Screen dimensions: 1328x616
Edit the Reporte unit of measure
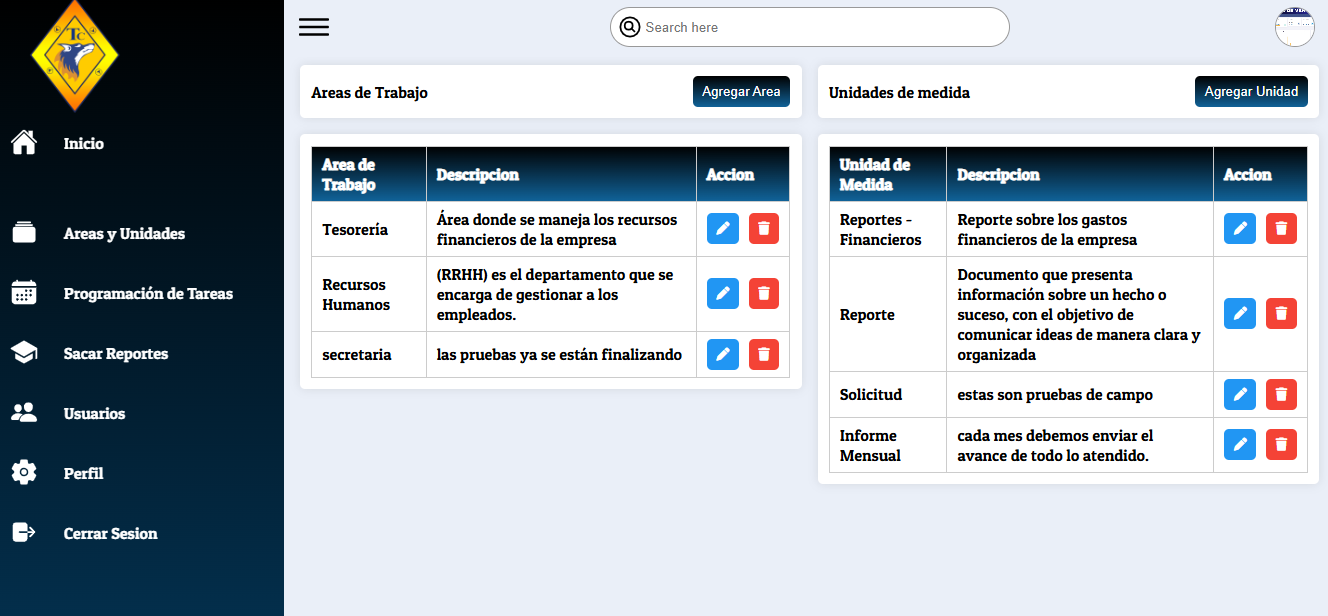[1240, 314]
